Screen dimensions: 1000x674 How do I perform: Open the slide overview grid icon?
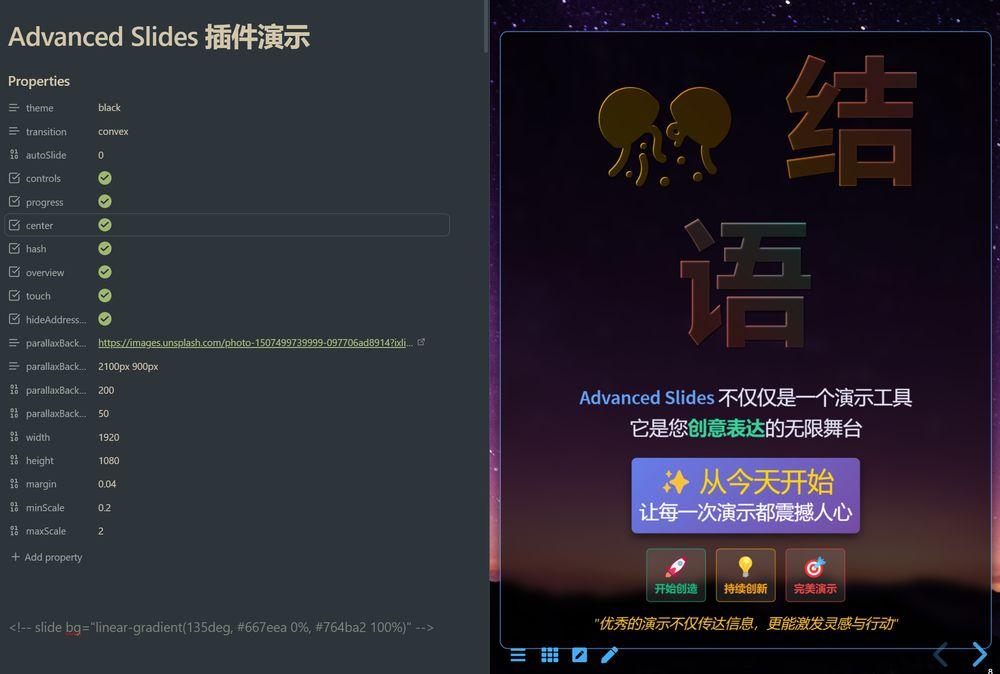[549, 654]
